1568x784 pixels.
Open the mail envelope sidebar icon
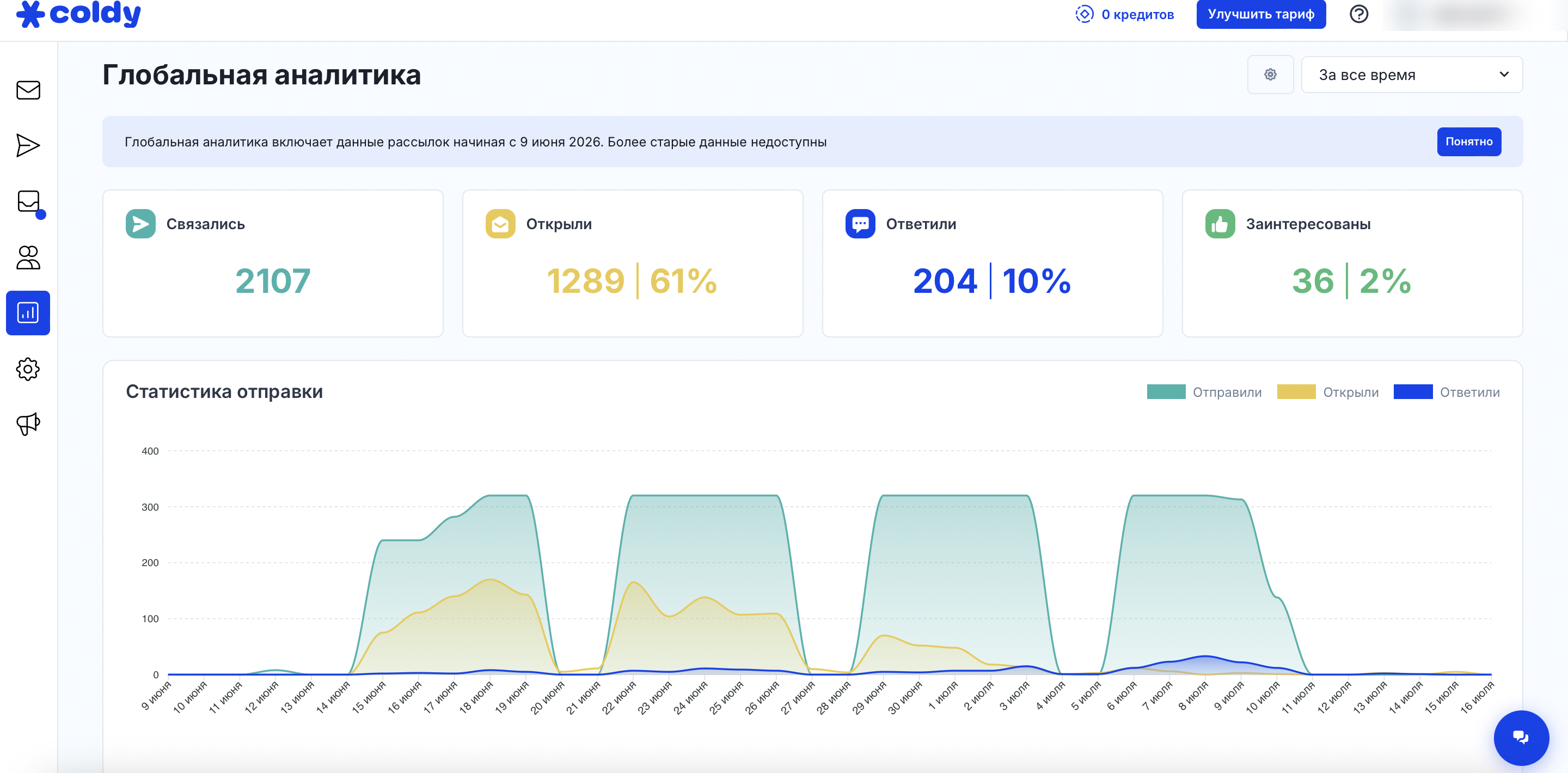click(28, 90)
